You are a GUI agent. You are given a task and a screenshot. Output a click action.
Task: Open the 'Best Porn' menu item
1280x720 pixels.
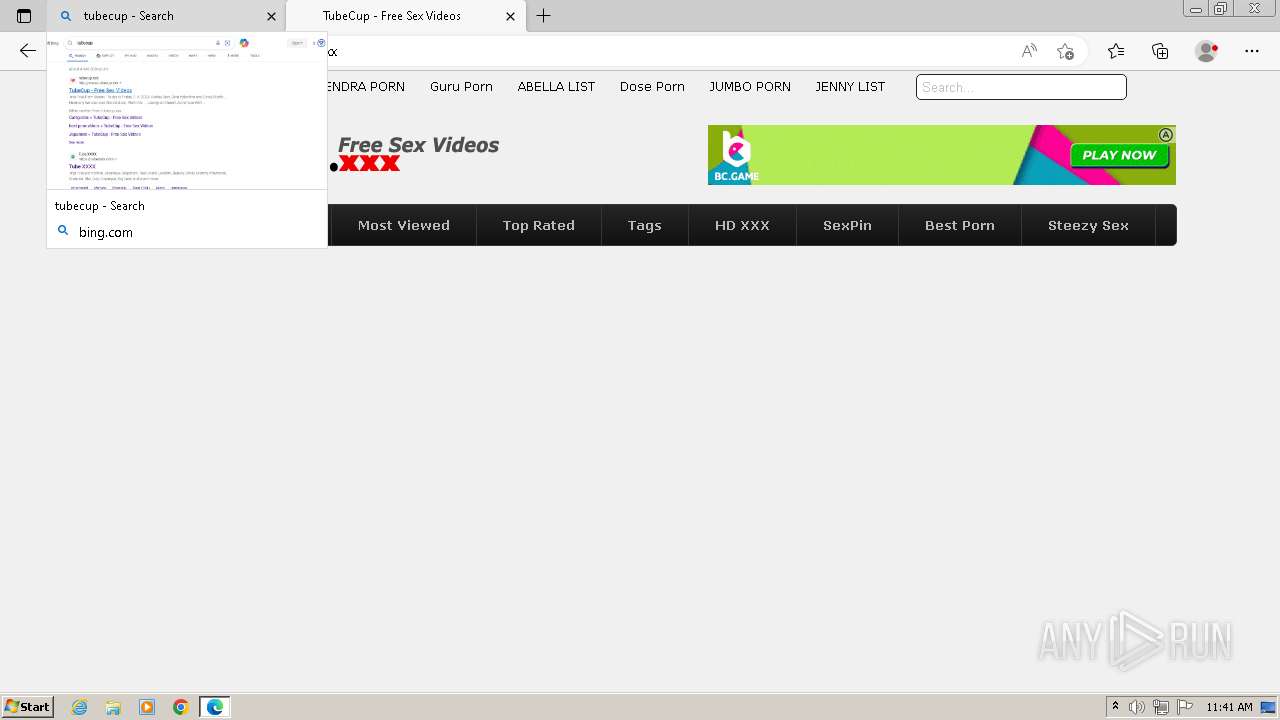tap(960, 225)
